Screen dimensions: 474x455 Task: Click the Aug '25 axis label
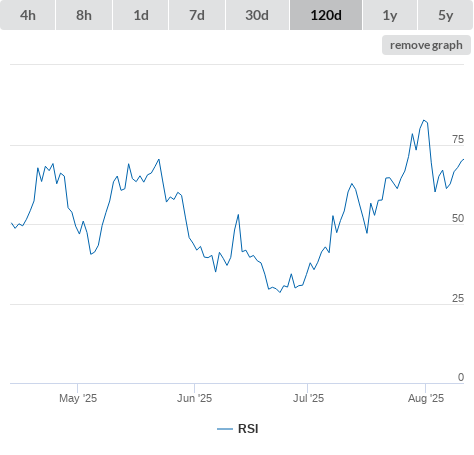[426, 398]
